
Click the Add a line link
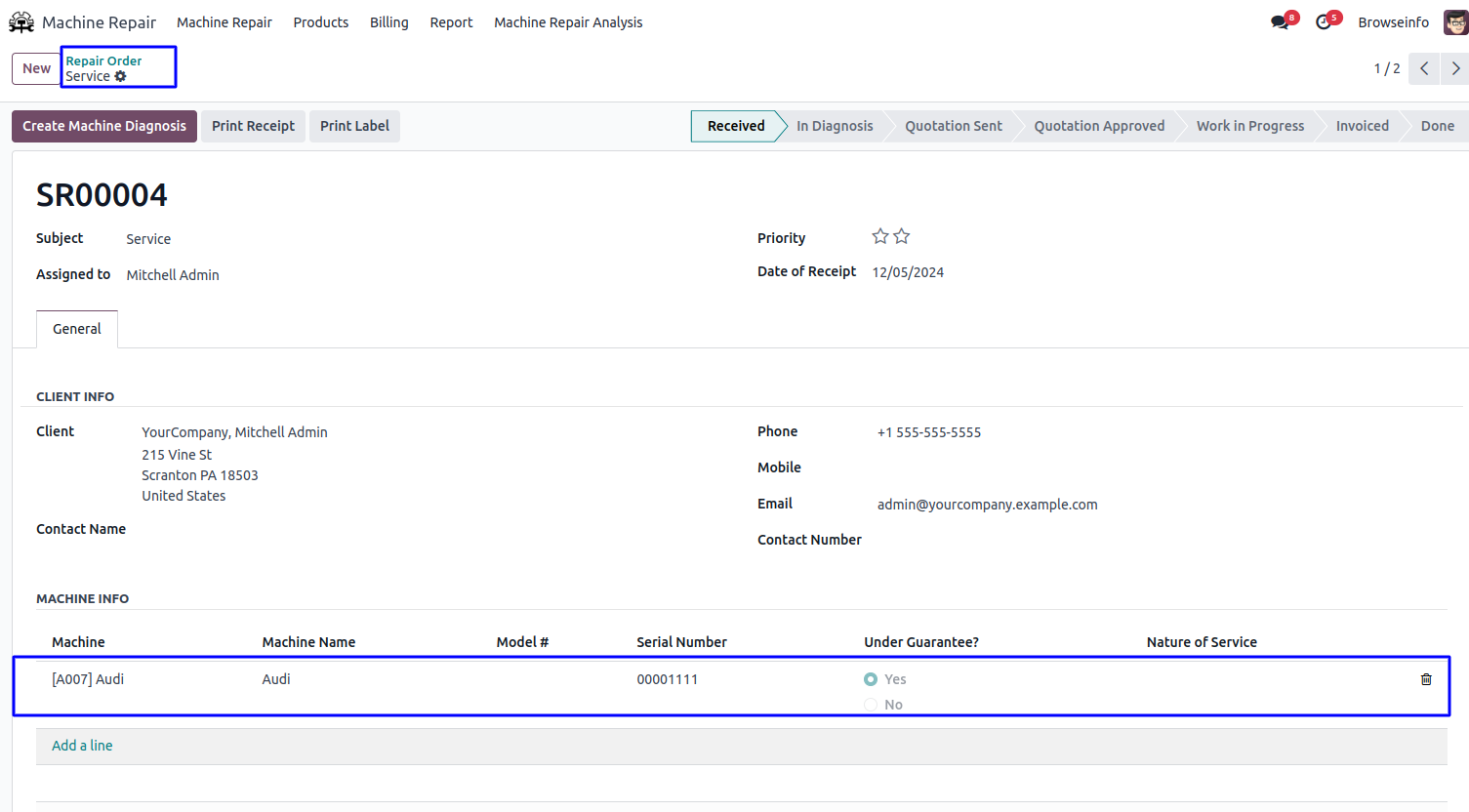click(82, 746)
